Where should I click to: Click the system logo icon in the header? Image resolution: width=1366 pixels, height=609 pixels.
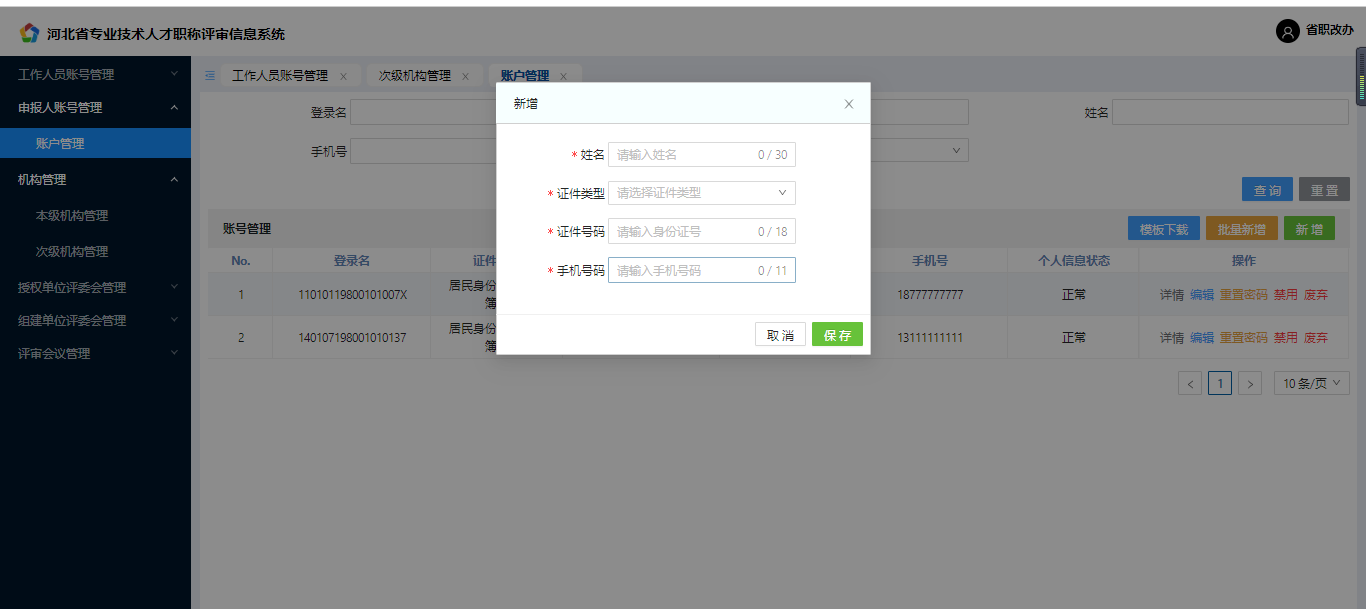(29, 32)
